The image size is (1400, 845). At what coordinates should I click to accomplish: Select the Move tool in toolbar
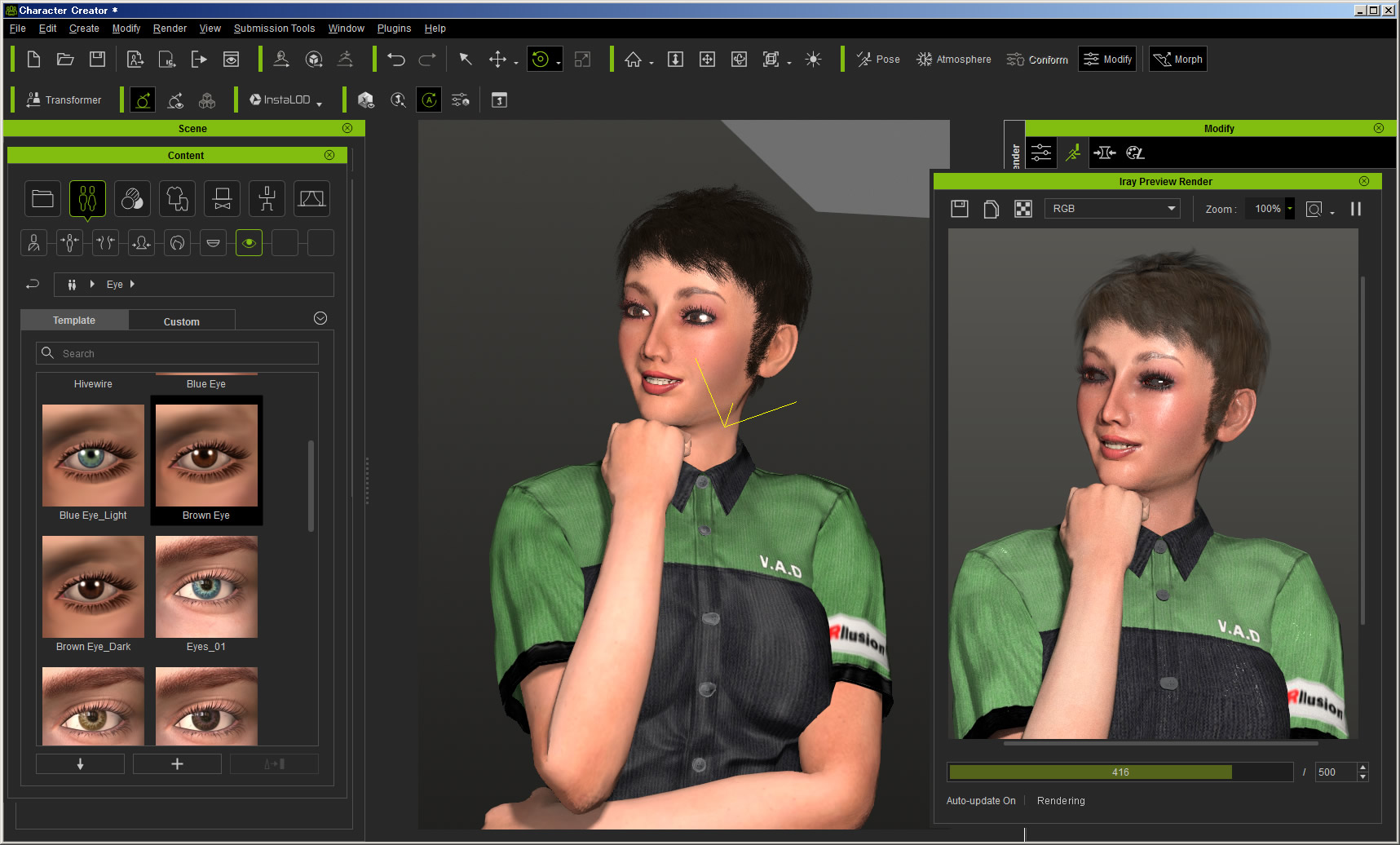pos(497,60)
